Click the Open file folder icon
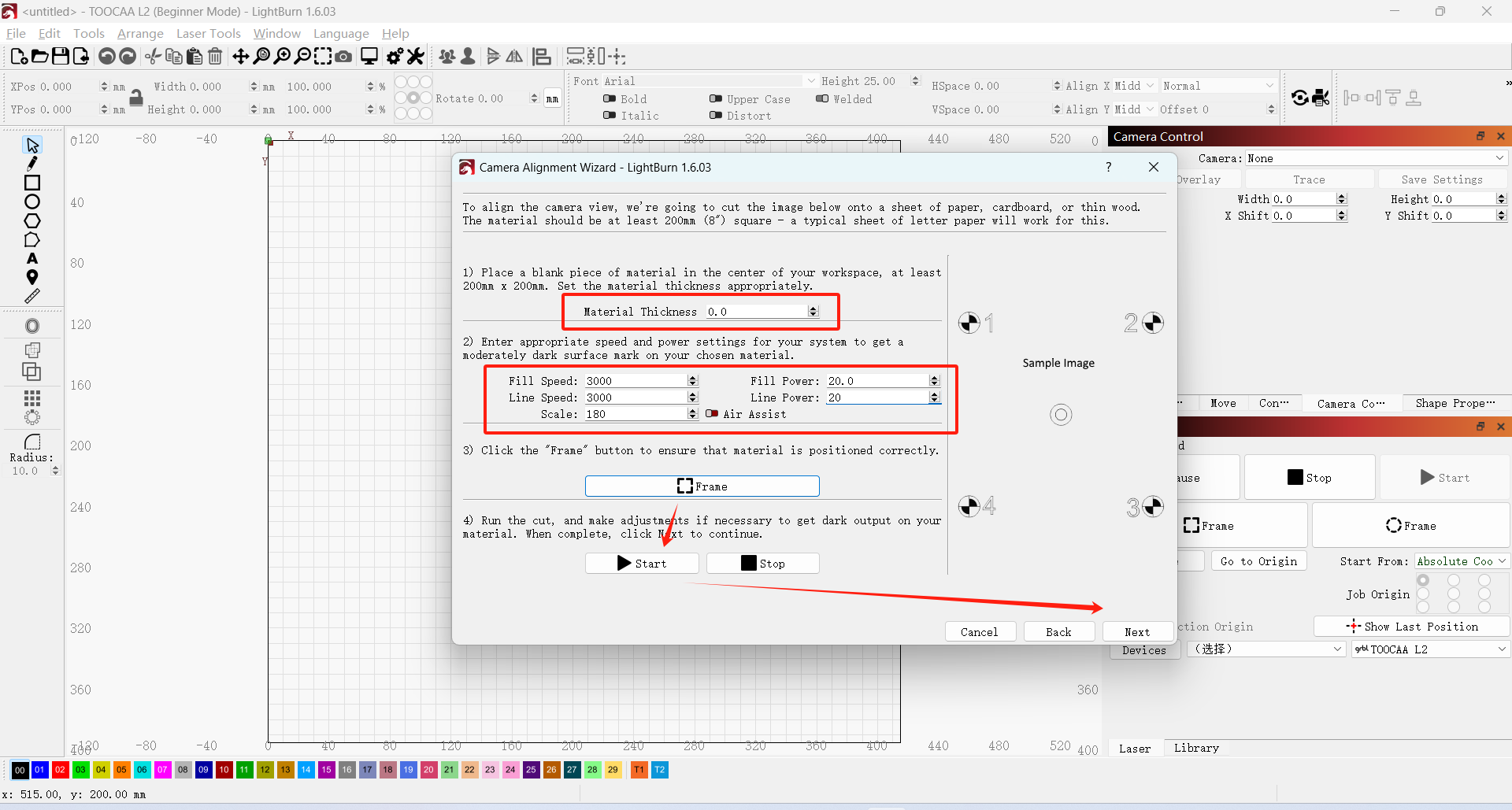Screen dimensions: 1512x810 [39, 56]
